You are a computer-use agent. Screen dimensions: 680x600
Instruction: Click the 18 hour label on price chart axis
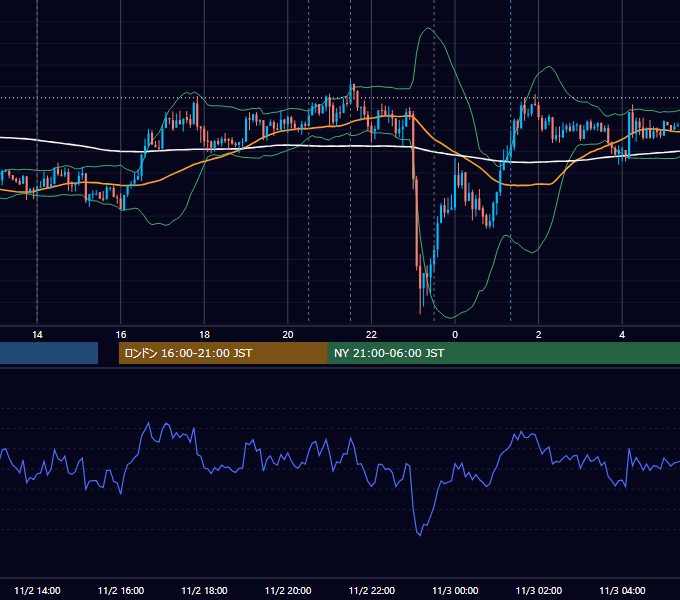point(204,335)
